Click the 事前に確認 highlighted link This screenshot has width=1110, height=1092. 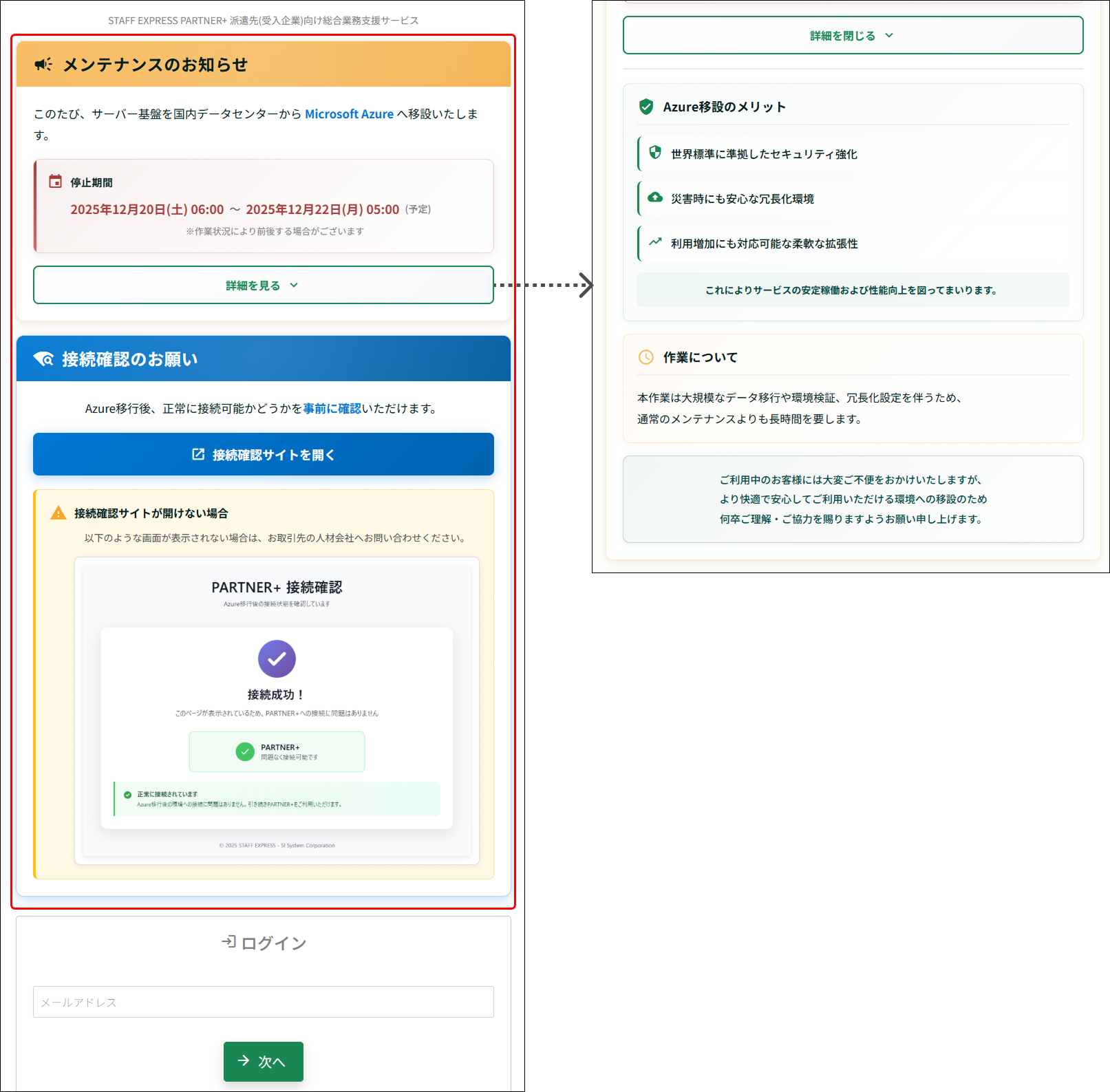332,409
